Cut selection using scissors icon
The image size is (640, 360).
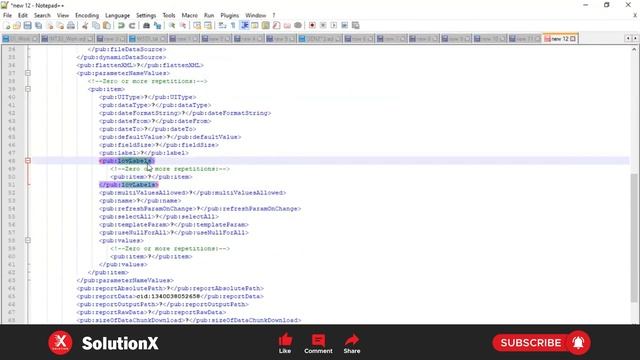point(85,26)
